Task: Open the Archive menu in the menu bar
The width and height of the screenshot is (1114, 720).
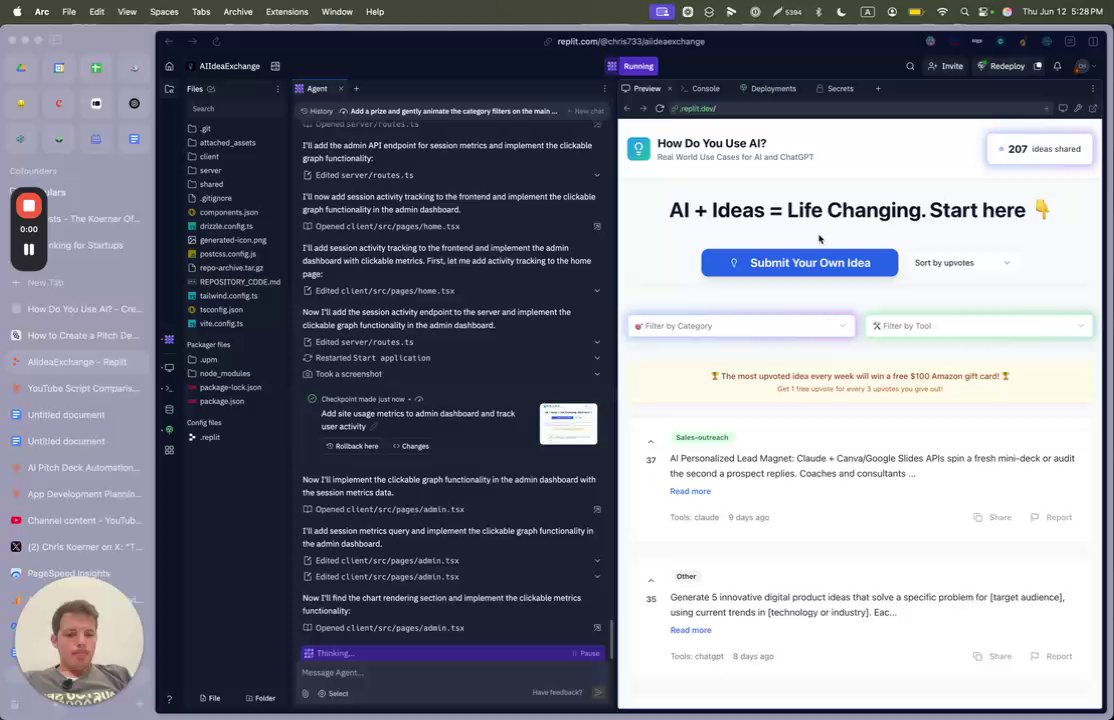Action: click(x=238, y=12)
